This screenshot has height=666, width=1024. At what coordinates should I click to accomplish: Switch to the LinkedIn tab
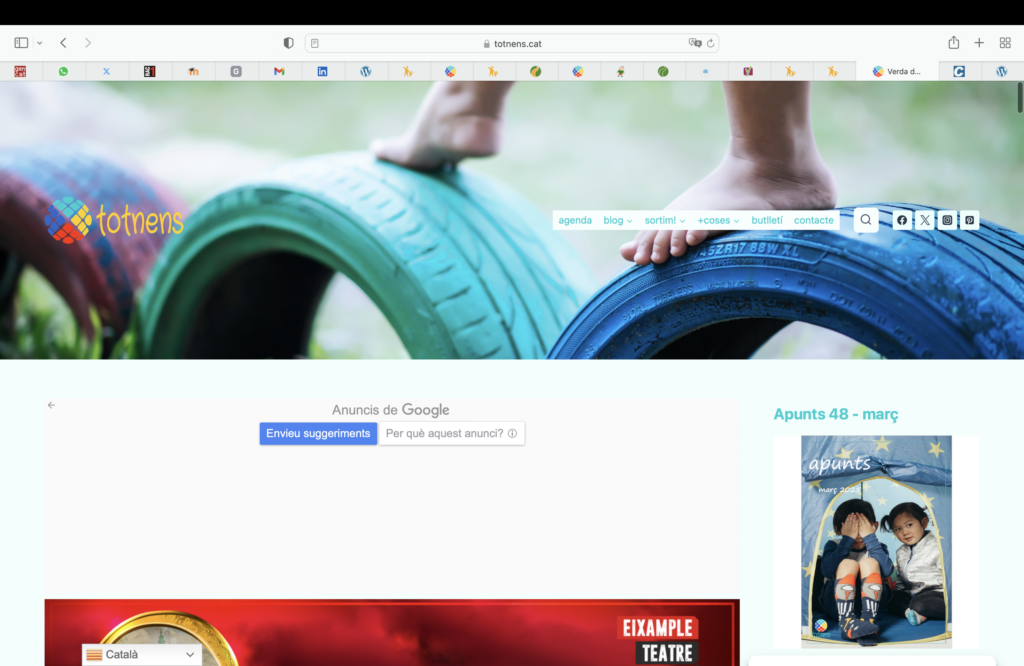pos(322,71)
